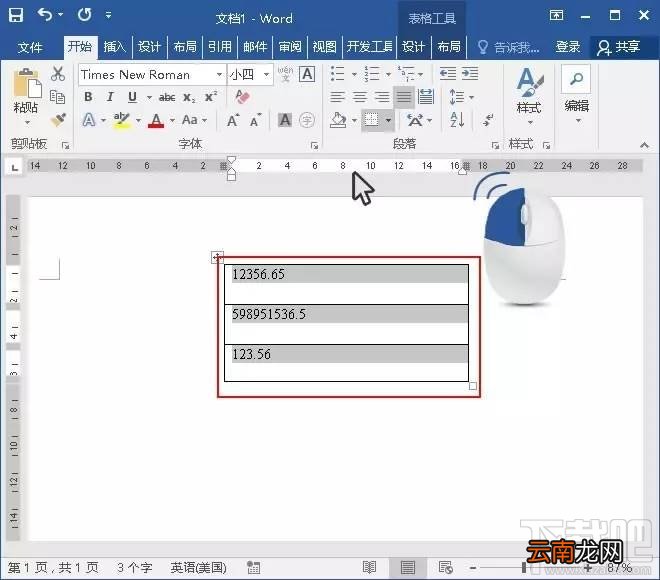Align text to the left
660x580 pixels.
point(338,97)
